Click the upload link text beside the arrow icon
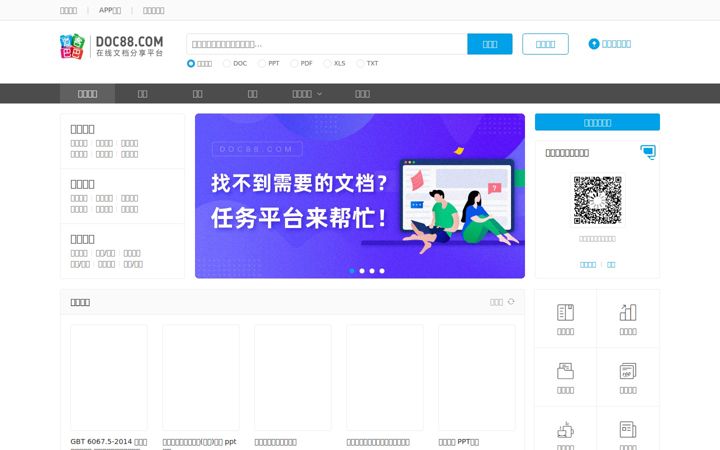The width and height of the screenshot is (720, 450). (616, 44)
